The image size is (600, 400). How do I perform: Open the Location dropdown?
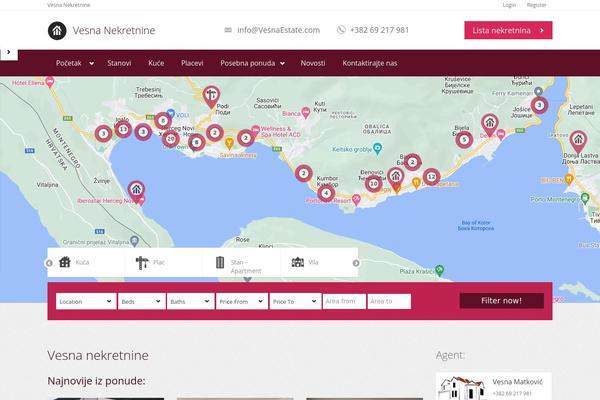[86, 301]
